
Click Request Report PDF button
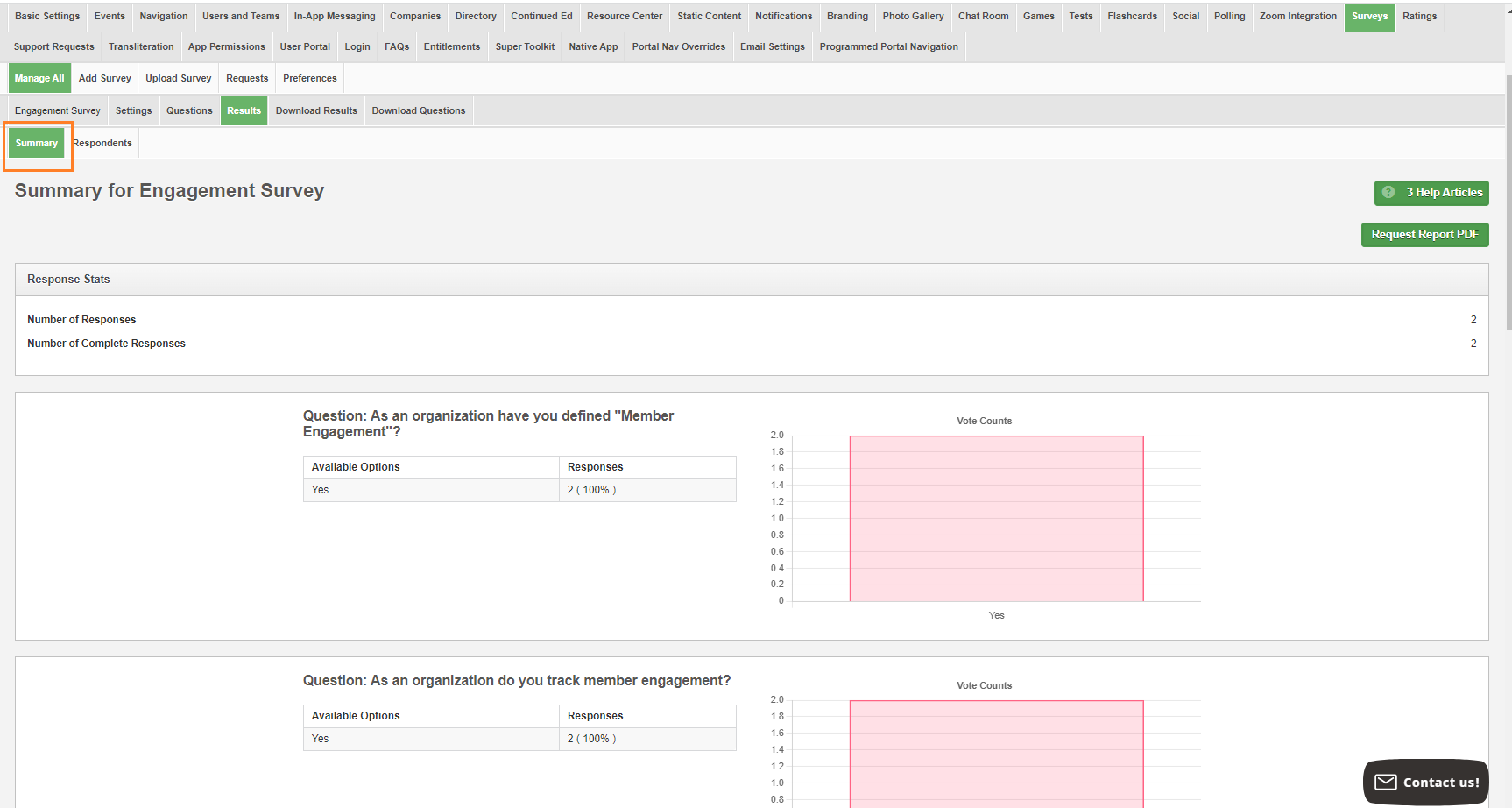click(x=1424, y=235)
